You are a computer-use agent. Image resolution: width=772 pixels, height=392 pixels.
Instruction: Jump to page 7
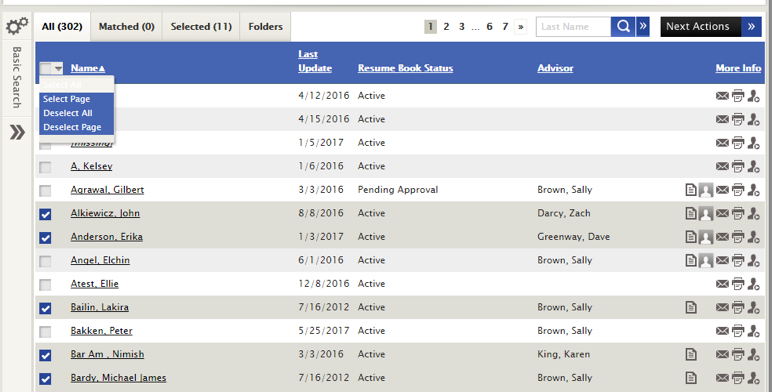coord(505,27)
